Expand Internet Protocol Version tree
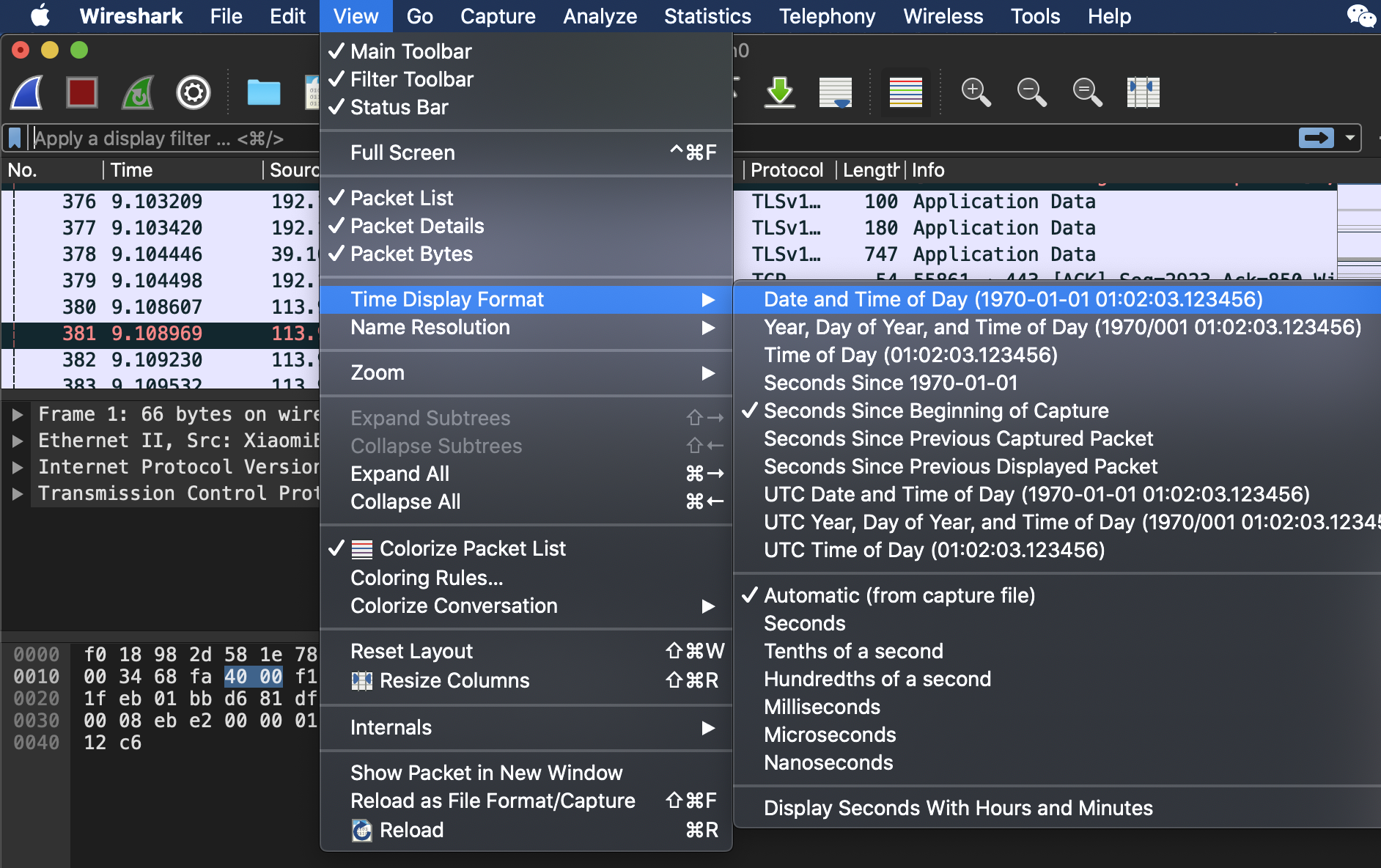Image resolution: width=1381 pixels, height=868 pixels. pyautogui.click(x=18, y=467)
